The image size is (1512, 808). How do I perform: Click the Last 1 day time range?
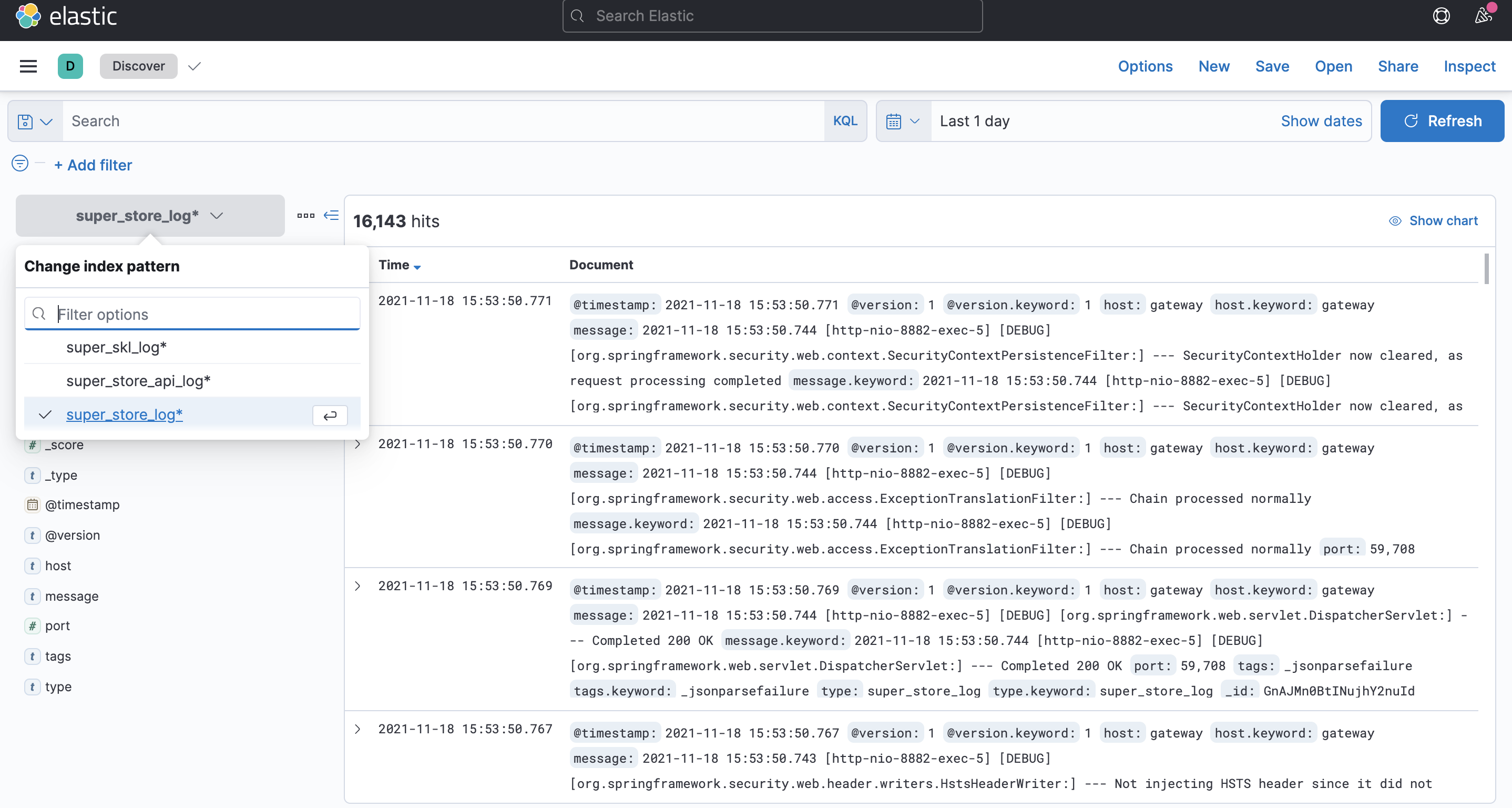pos(974,121)
